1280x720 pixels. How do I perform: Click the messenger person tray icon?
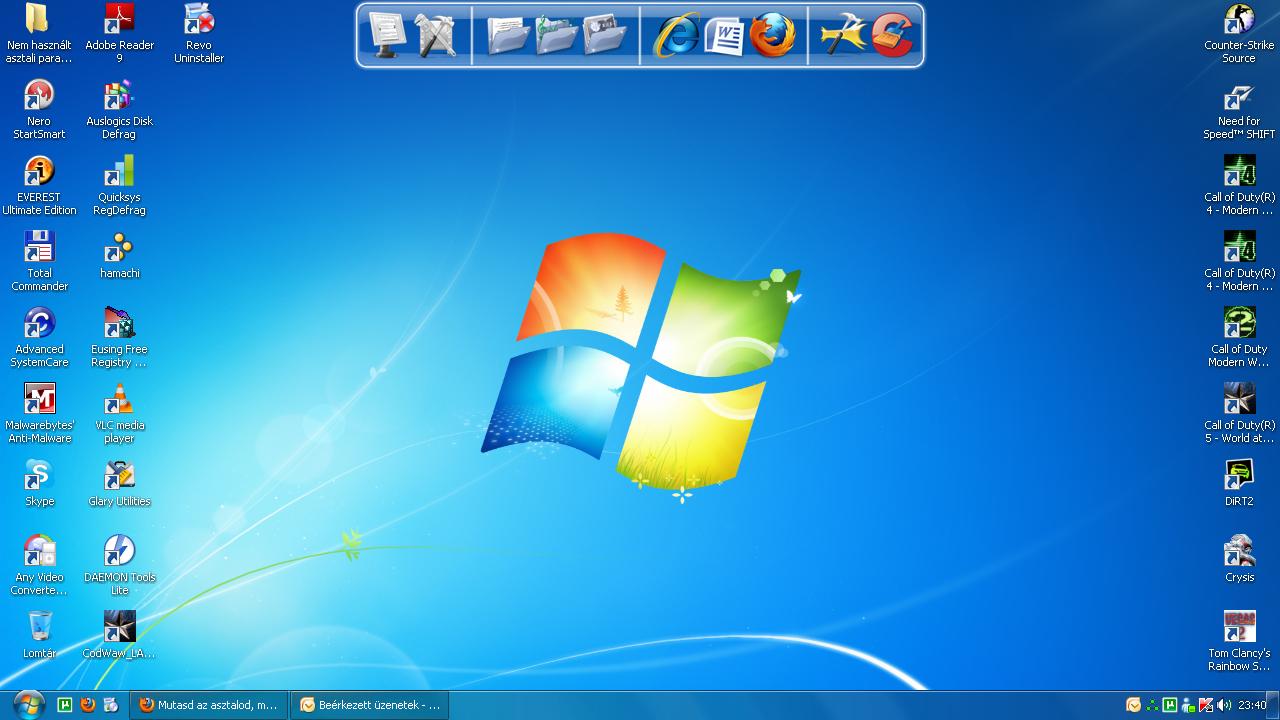click(x=1188, y=705)
